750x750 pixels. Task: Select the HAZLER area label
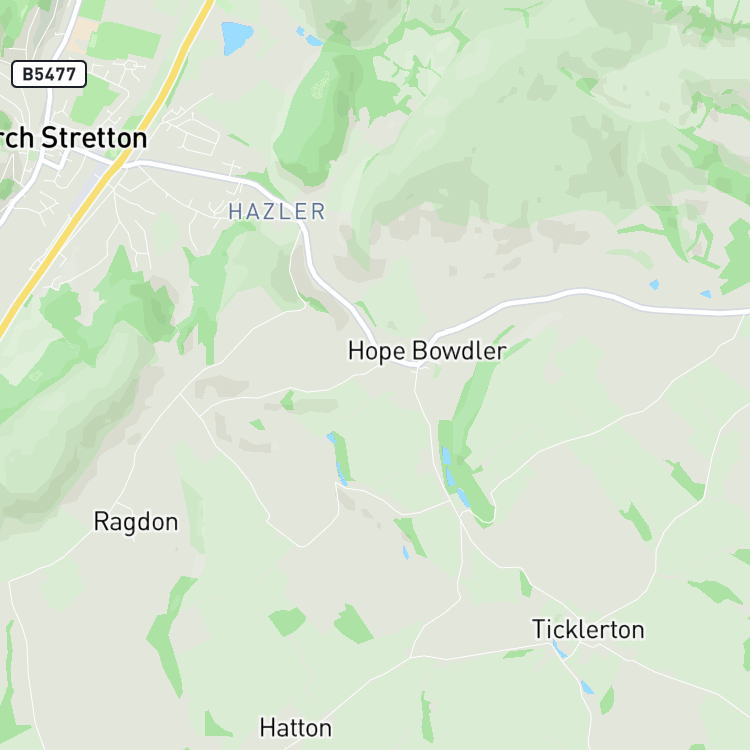(277, 212)
